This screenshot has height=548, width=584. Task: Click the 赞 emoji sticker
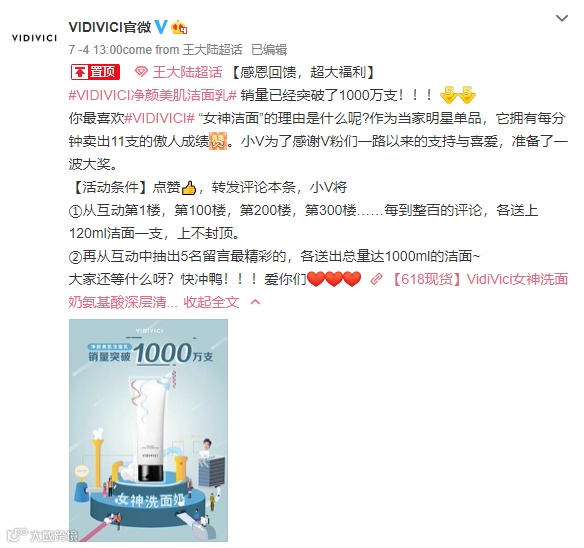[x=218, y=141]
